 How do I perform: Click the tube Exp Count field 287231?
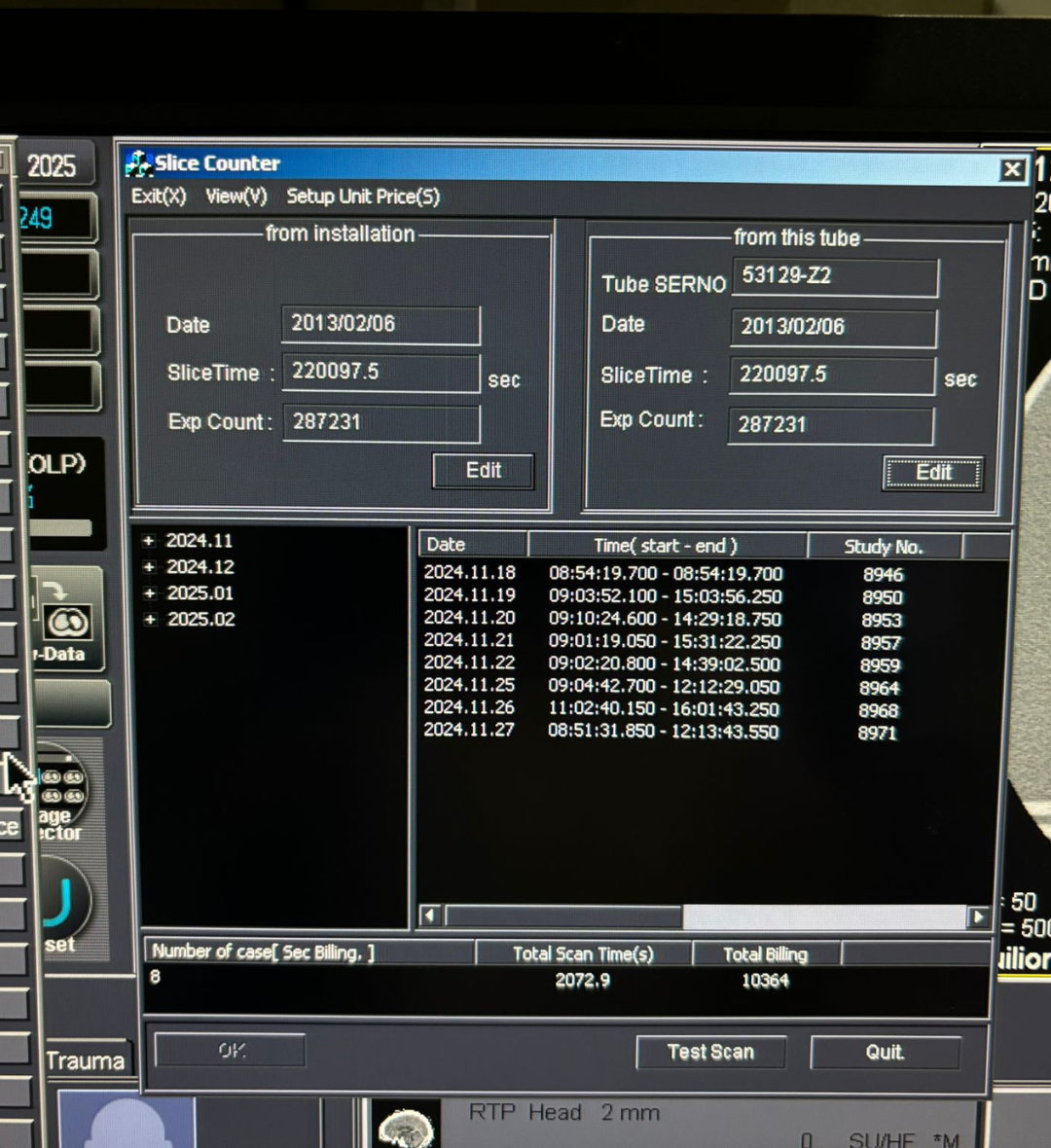coord(830,425)
